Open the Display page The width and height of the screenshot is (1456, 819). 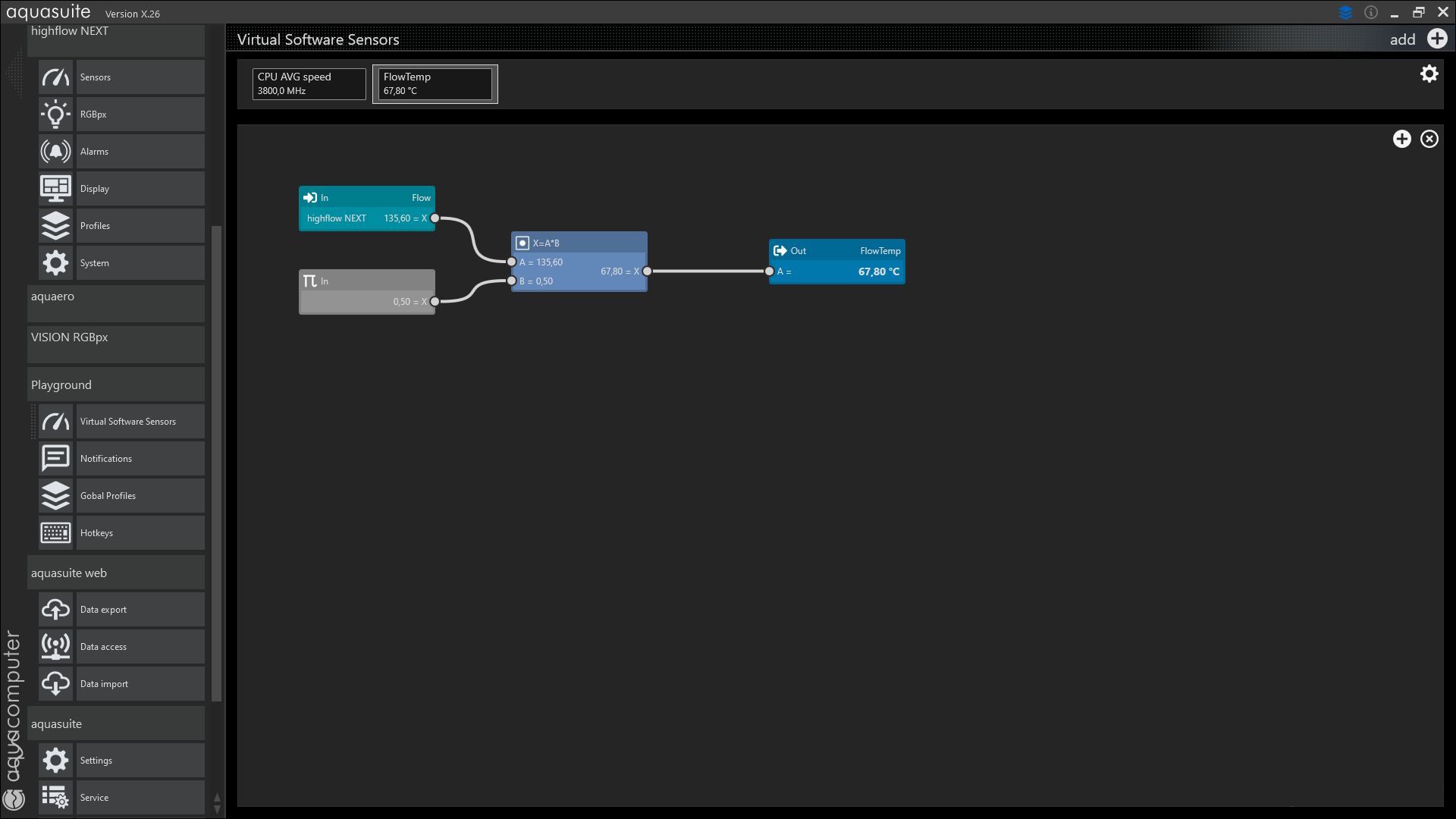(140, 189)
